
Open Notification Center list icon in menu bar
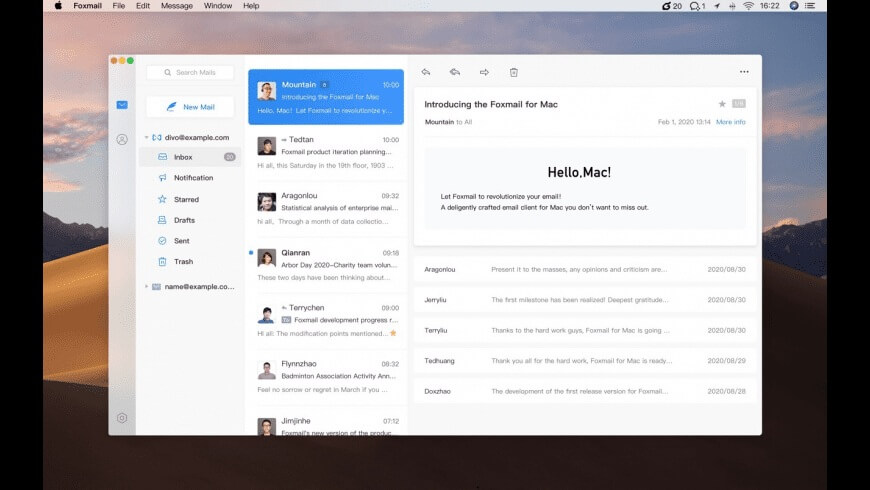coord(810,6)
